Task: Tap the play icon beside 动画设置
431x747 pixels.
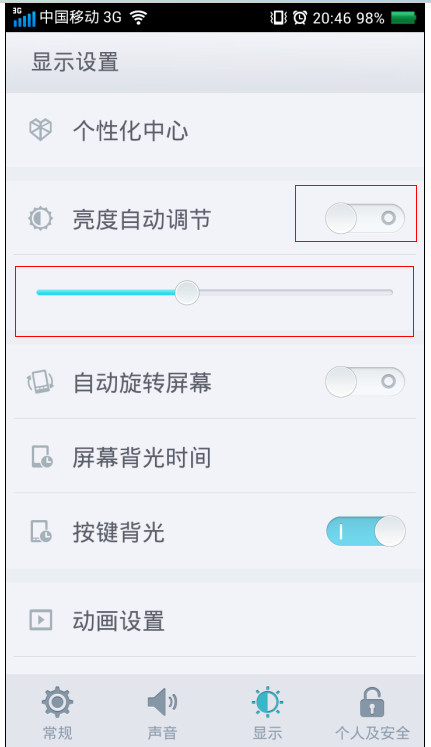Action: pyautogui.click(x=41, y=620)
